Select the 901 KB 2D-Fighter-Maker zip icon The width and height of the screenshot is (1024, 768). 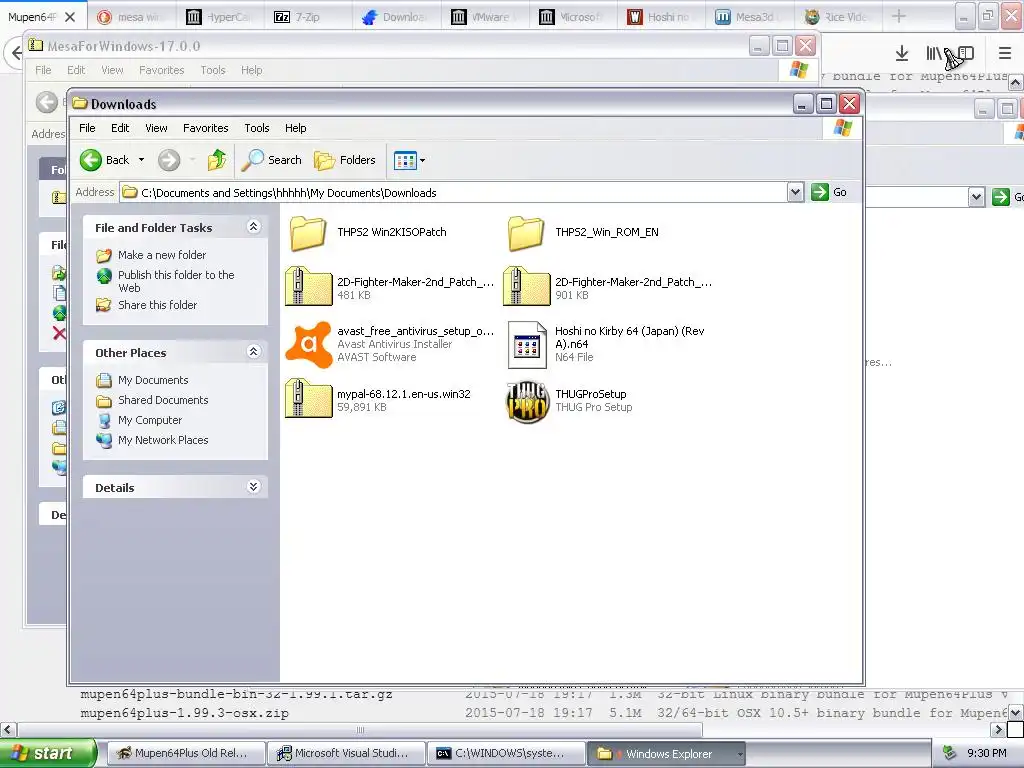tap(526, 286)
